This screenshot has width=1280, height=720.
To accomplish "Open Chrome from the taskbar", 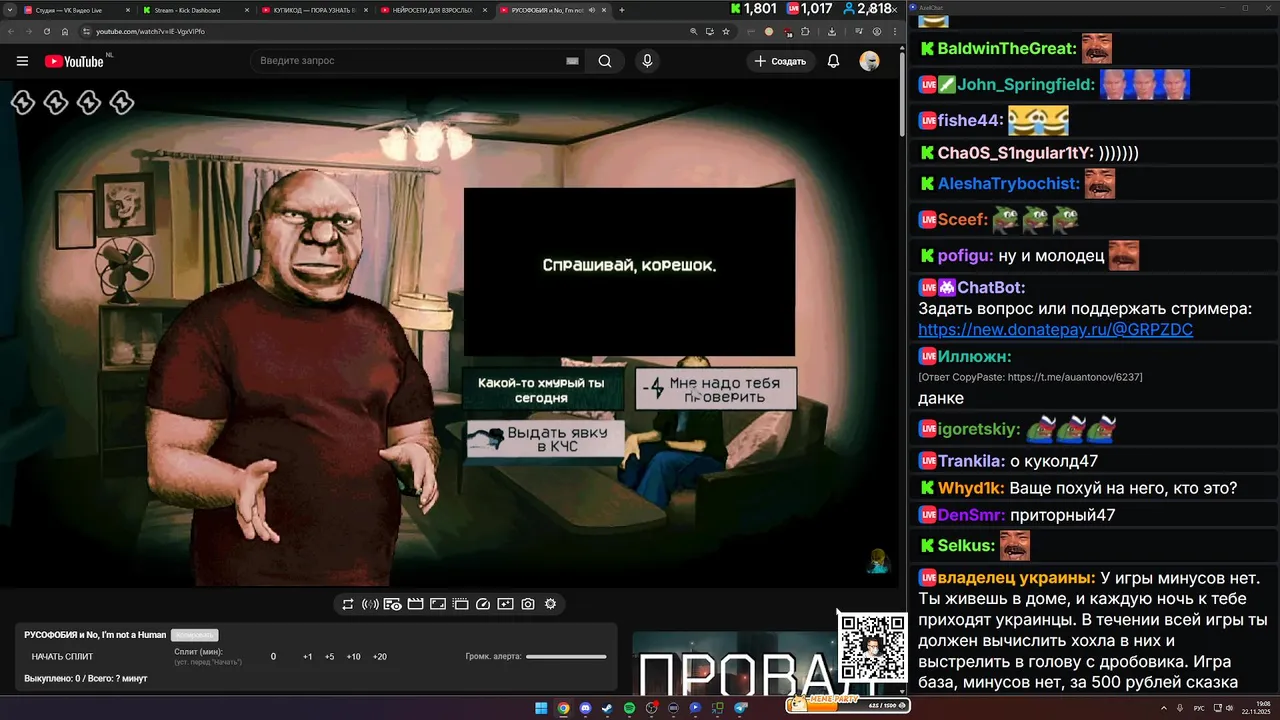I will [563, 708].
